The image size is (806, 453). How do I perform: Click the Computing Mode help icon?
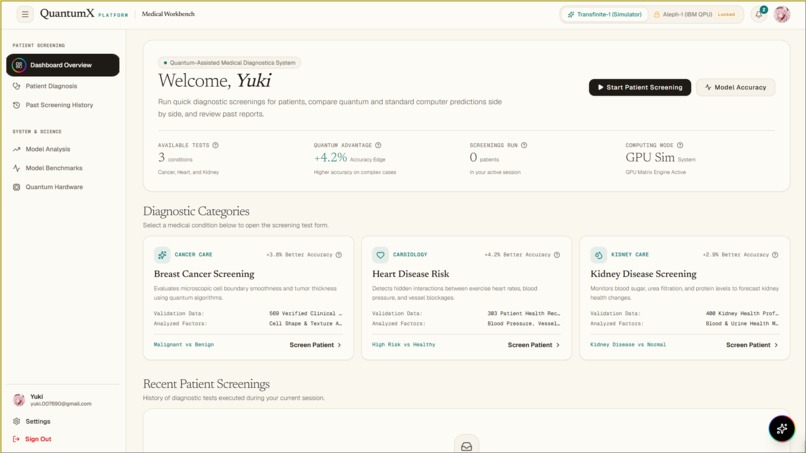(x=680, y=145)
